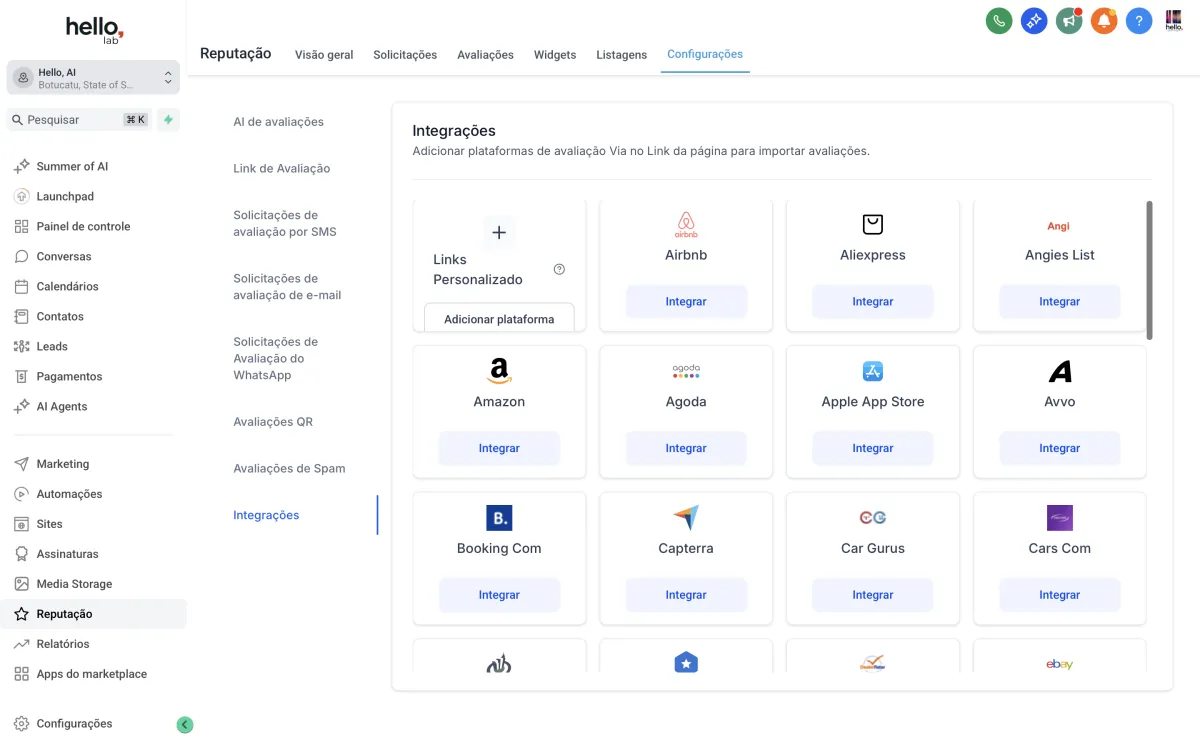Image resolution: width=1200 pixels, height=750 pixels.
Task: Click the Links Personalizado help icon
Action: (559, 269)
